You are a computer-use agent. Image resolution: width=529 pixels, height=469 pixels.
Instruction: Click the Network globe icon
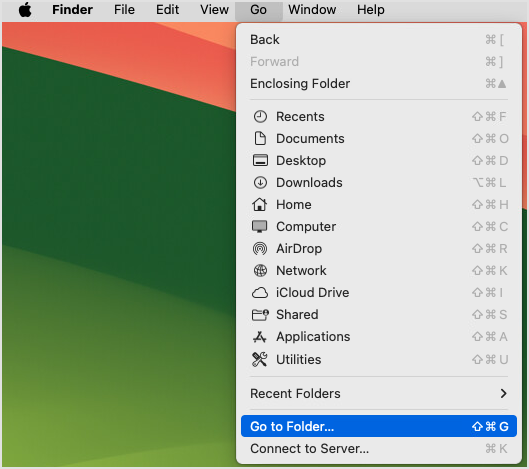coord(260,271)
